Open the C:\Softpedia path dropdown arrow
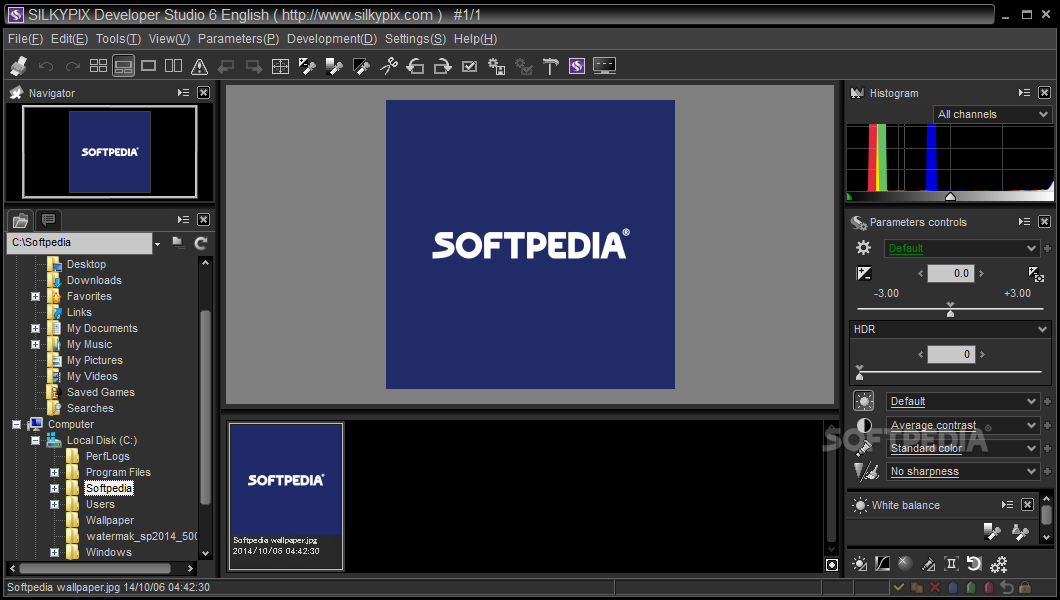 pos(158,243)
